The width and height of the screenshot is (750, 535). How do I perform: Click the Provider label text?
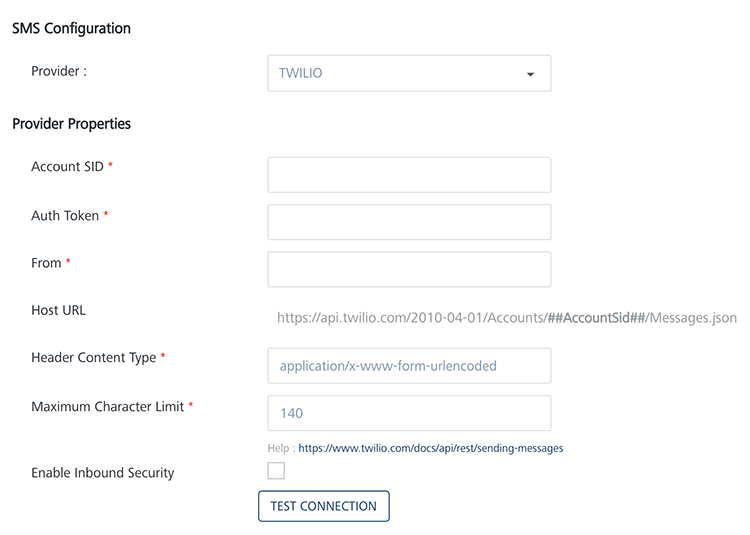pos(59,71)
